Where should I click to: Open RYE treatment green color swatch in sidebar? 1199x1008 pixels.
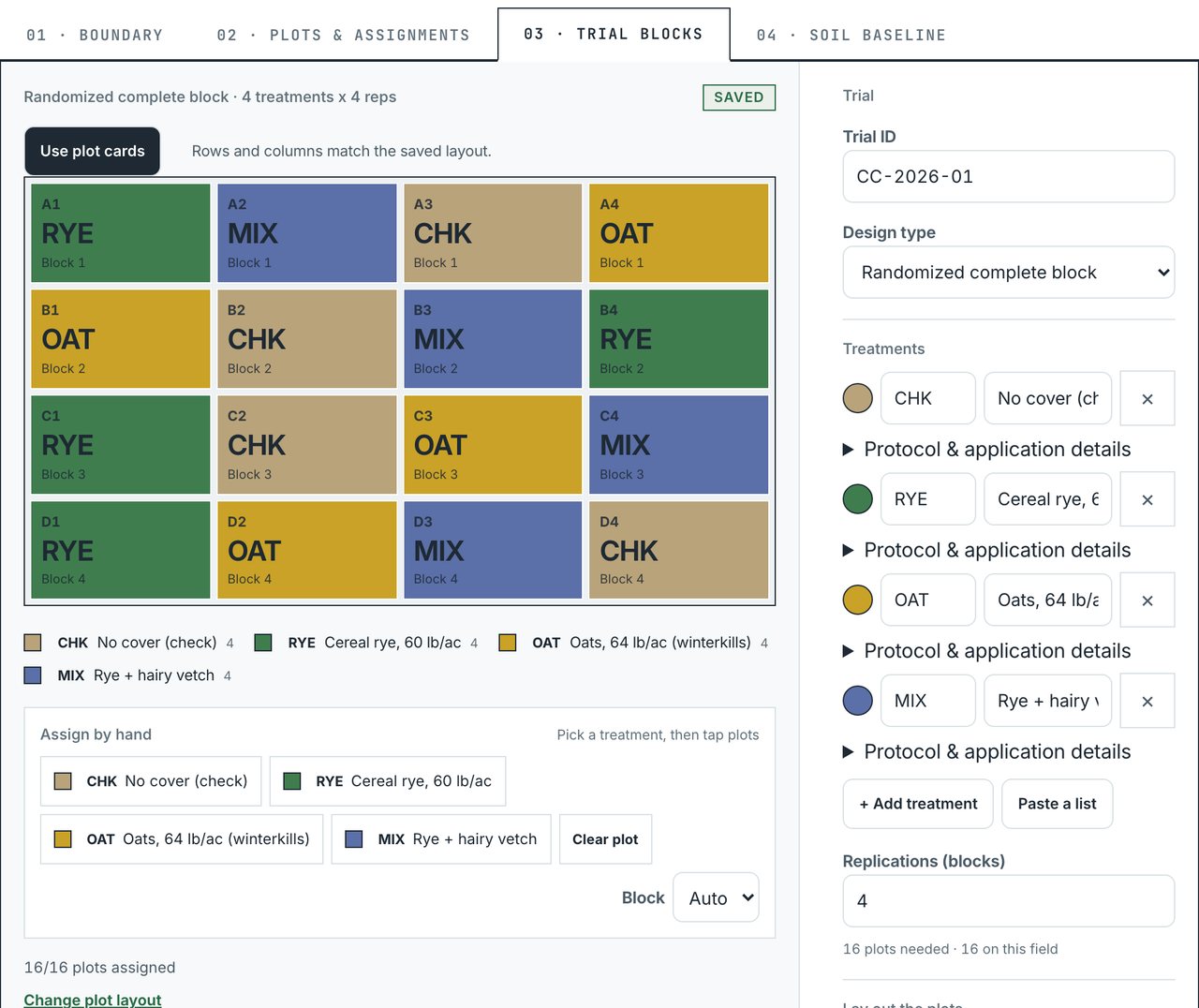click(858, 499)
